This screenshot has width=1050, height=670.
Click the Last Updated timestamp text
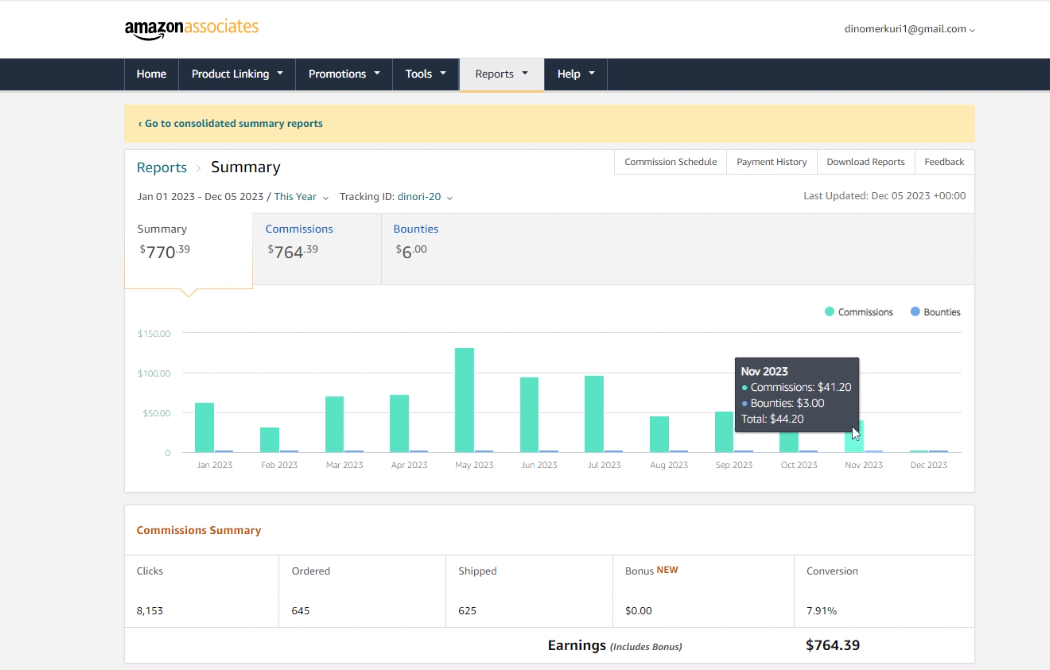(885, 196)
